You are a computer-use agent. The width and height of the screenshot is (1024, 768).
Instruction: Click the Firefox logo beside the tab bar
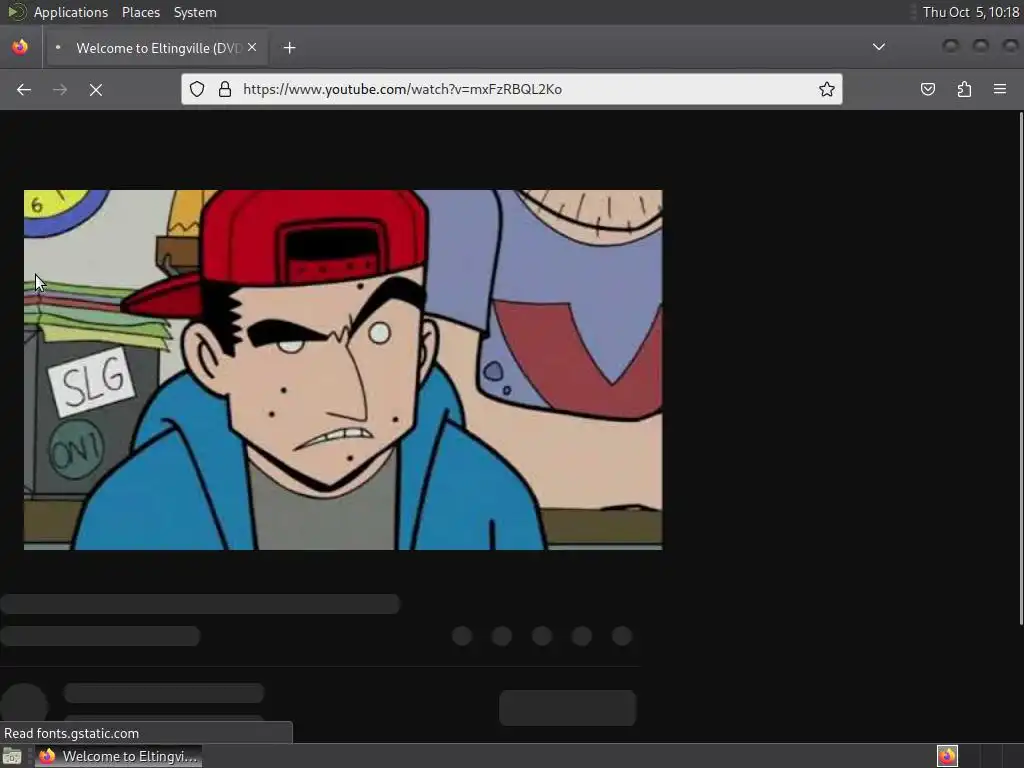(x=20, y=47)
